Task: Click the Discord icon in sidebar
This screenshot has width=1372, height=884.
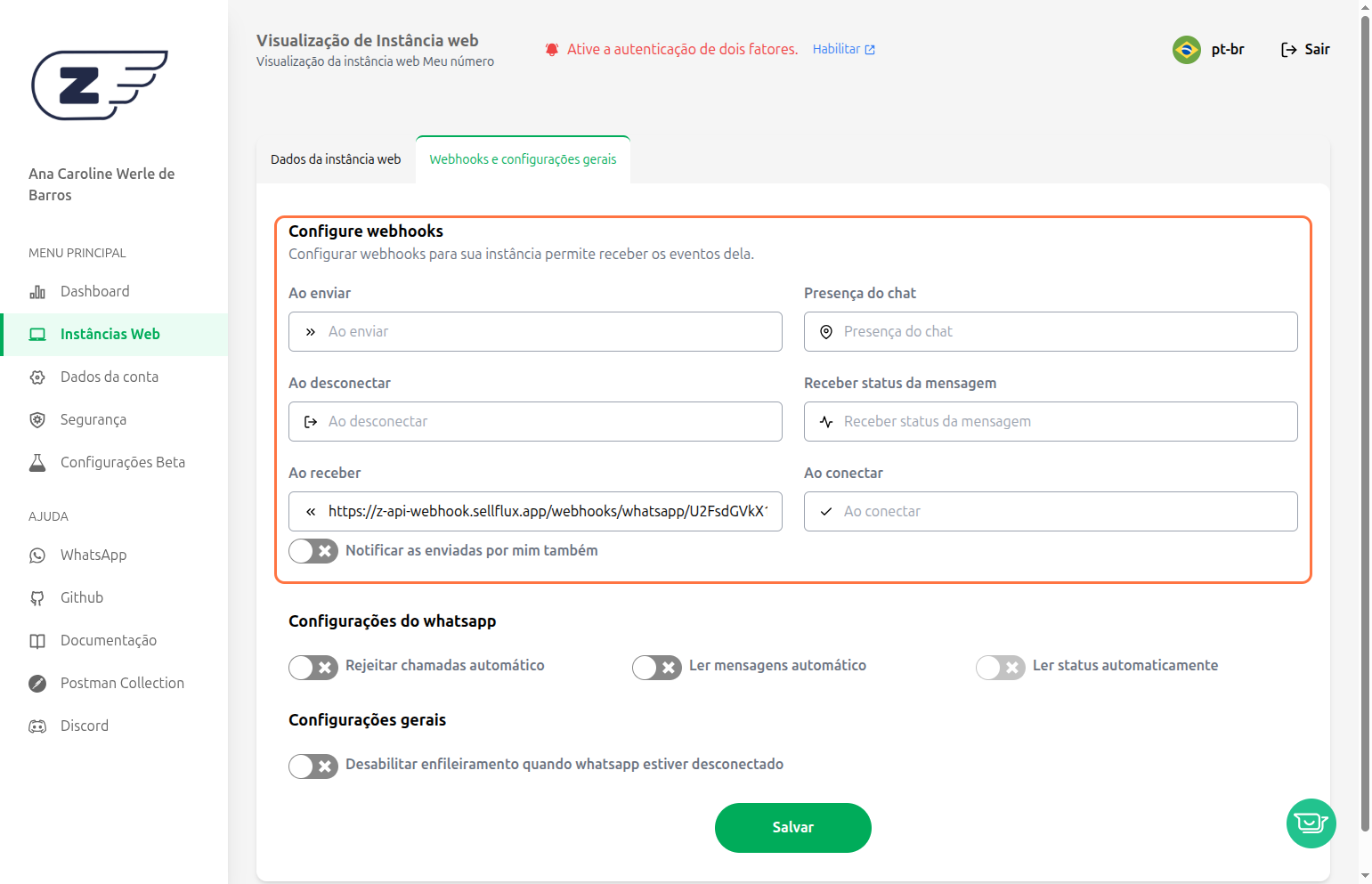Action: pyautogui.click(x=37, y=726)
